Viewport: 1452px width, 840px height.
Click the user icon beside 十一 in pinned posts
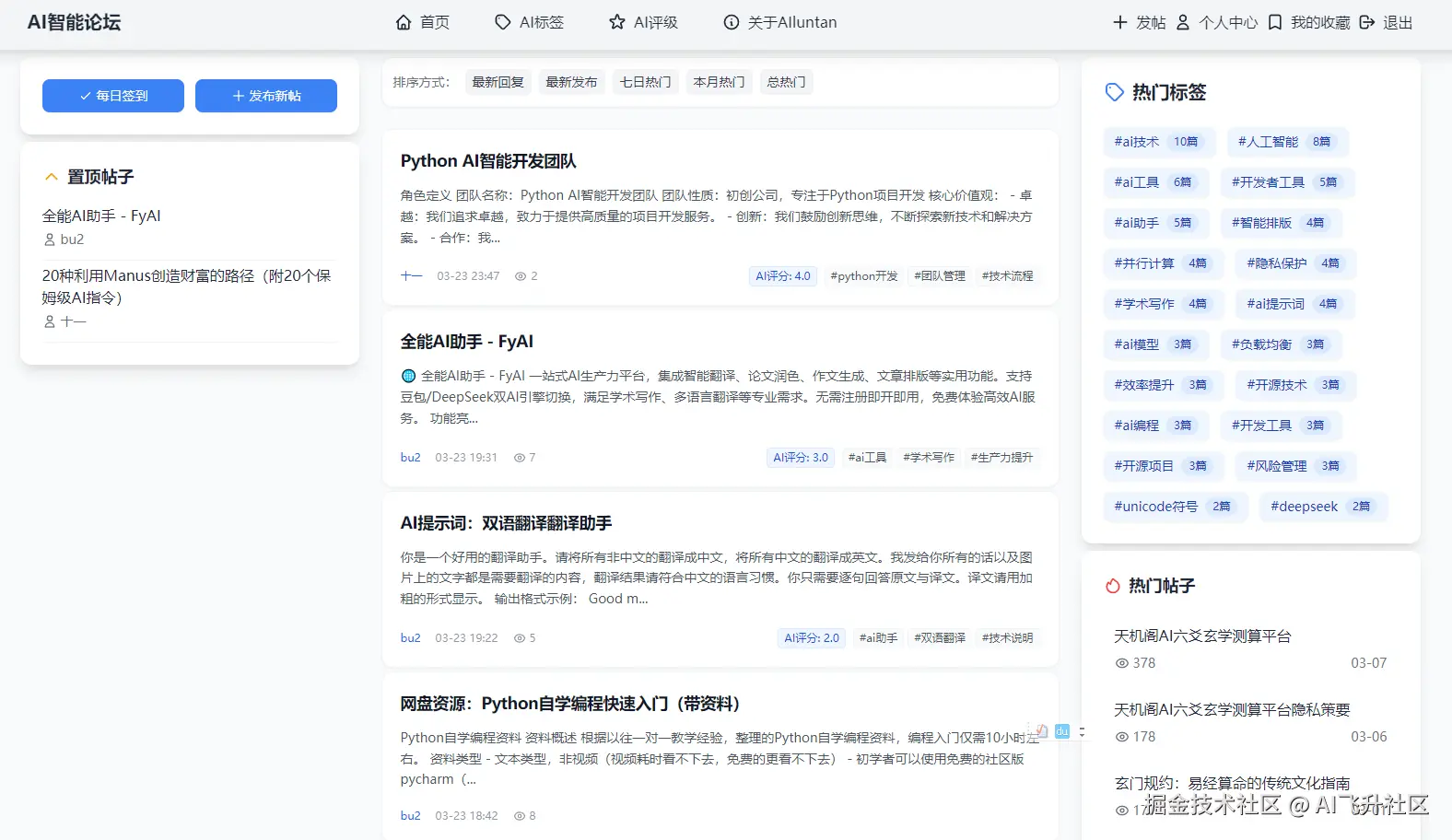[x=50, y=321]
